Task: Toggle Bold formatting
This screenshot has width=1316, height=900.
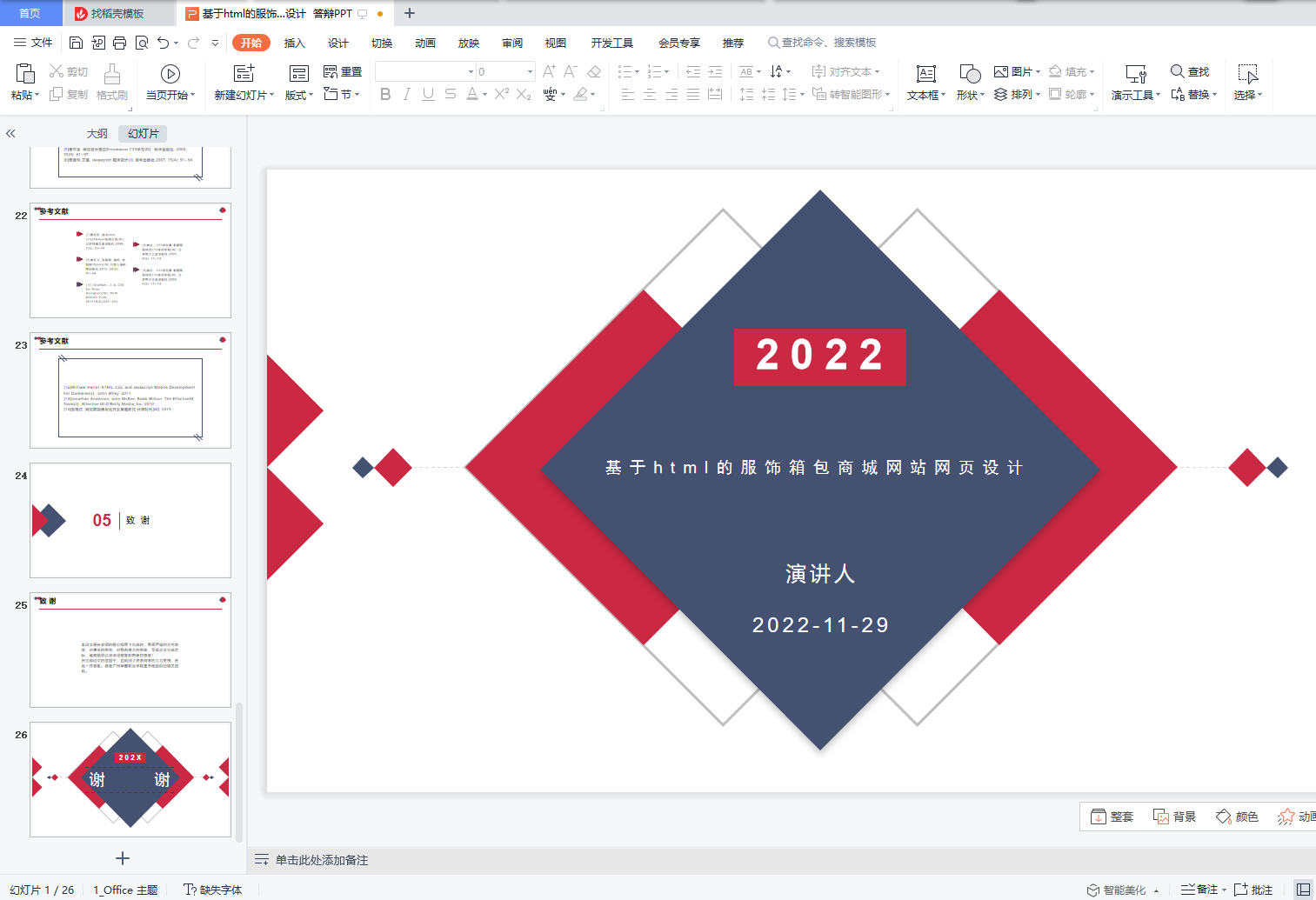Action: (385, 94)
